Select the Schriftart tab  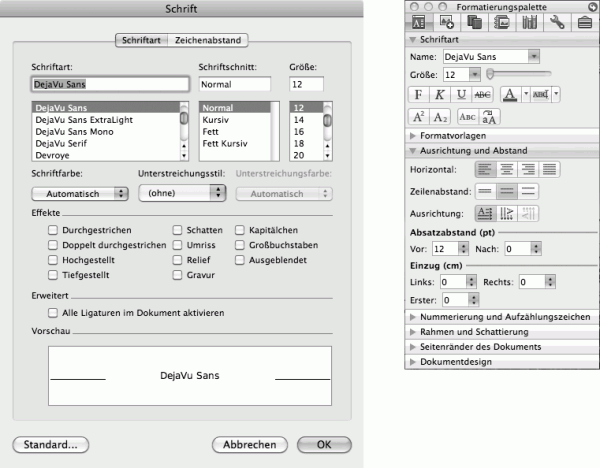click(x=141, y=40)
